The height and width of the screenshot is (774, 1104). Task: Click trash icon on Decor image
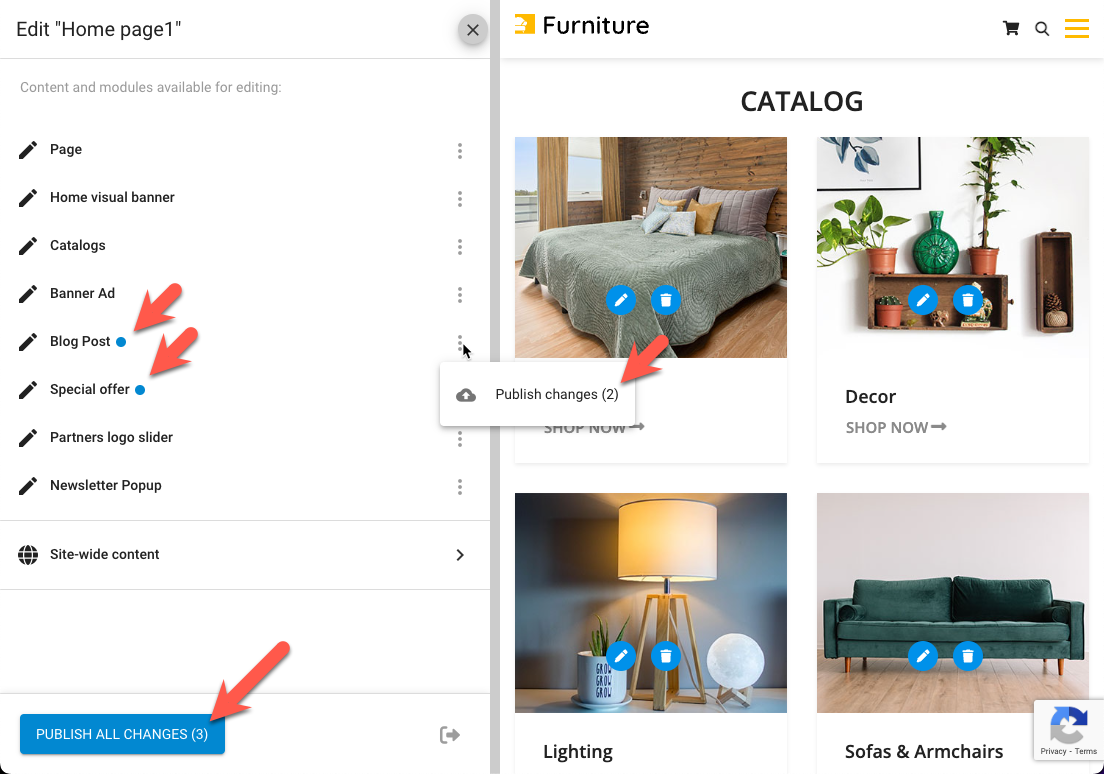pyautogui.click(x=968, y=300)
